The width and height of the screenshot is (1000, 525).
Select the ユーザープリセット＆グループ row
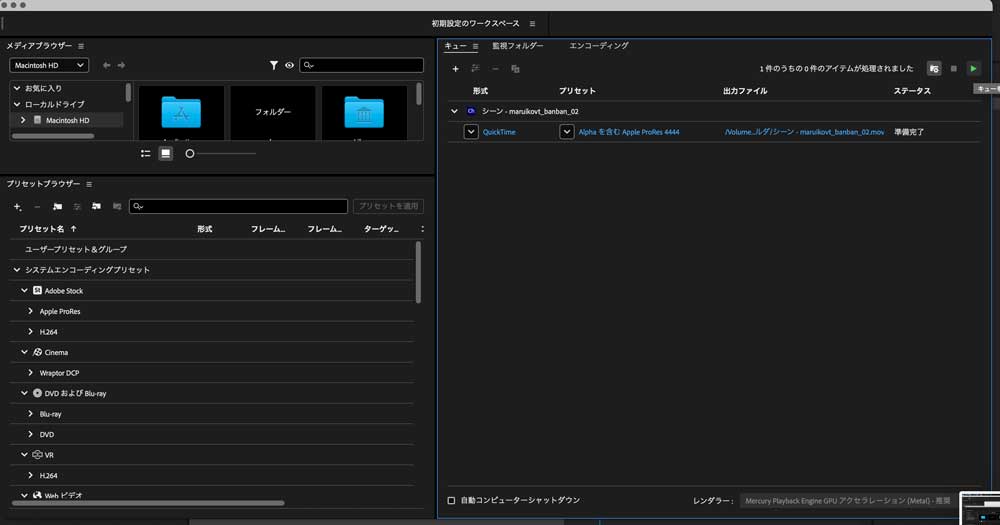(212, 249)
